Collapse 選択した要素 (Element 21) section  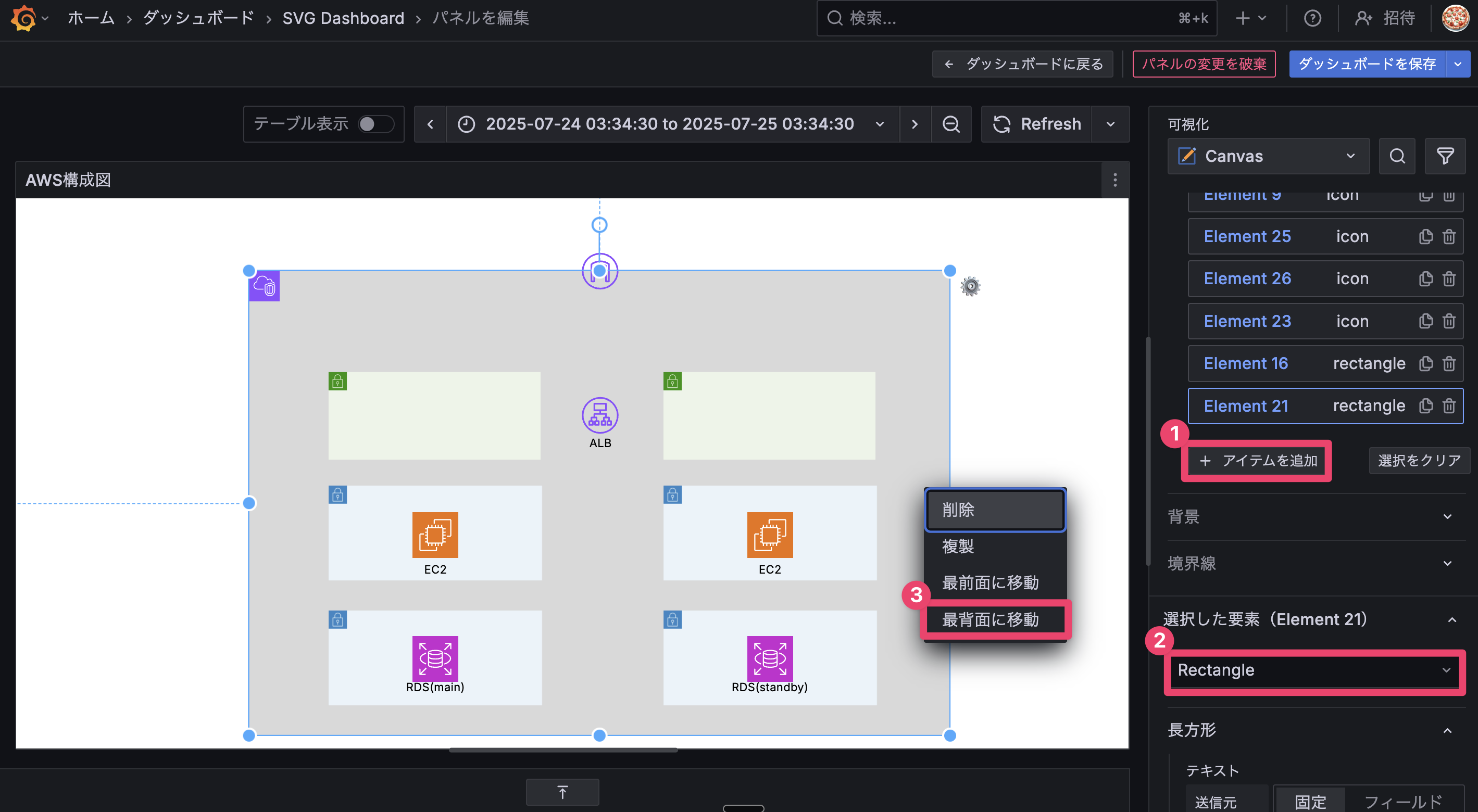pyautogui.click(x=1314, y=619)
